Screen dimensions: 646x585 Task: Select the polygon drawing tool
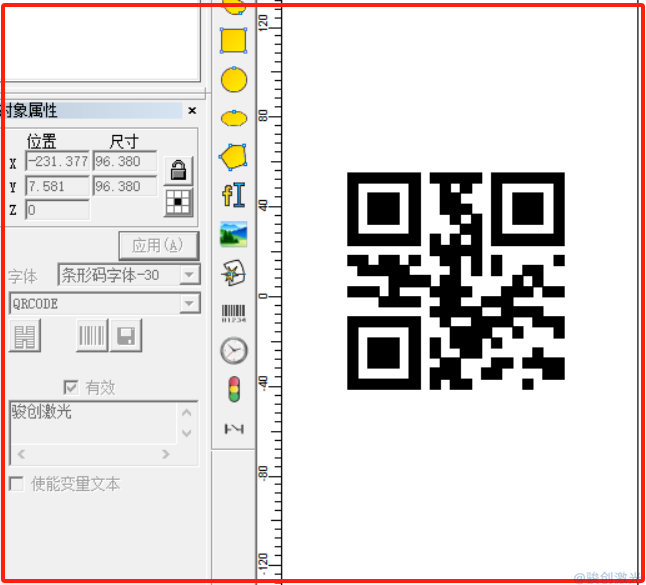(234, 157)
